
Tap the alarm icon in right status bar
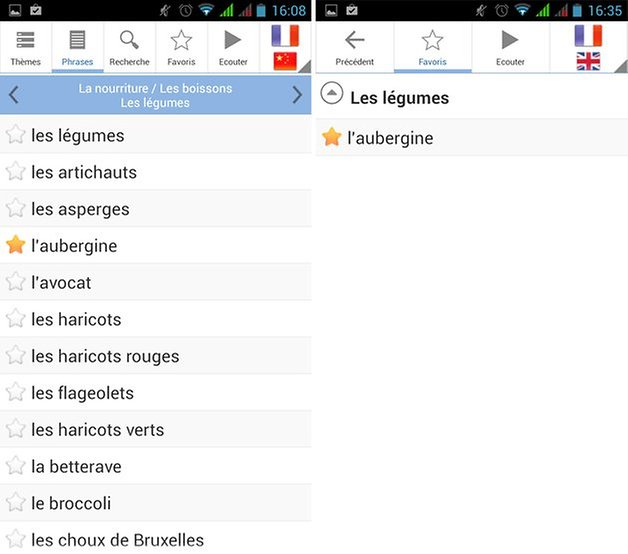tap(501, 10)
